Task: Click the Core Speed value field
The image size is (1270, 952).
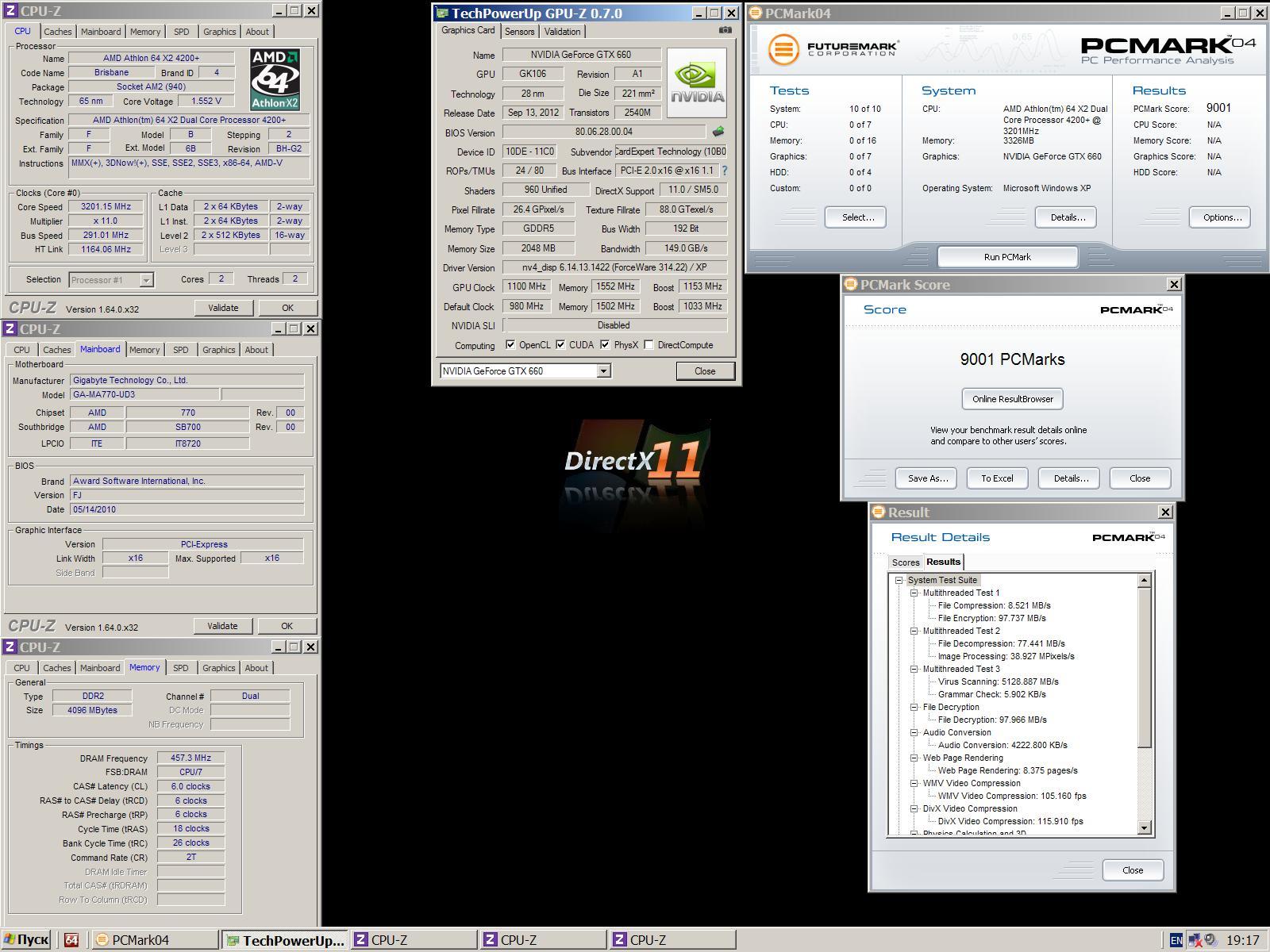Action: [x=106, y=206]
